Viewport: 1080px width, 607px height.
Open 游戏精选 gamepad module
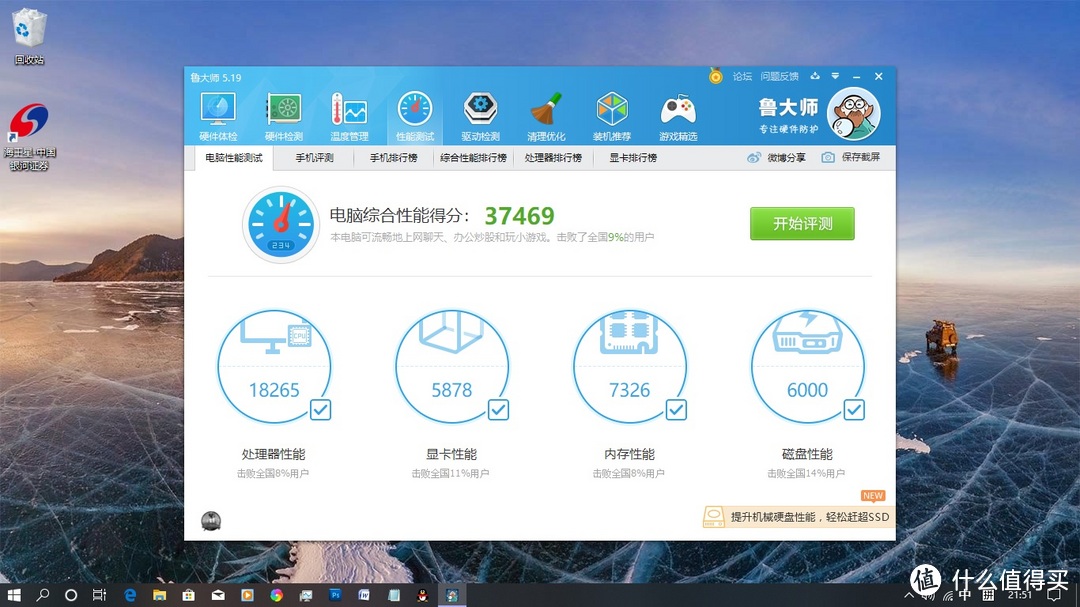pos(678,116)
